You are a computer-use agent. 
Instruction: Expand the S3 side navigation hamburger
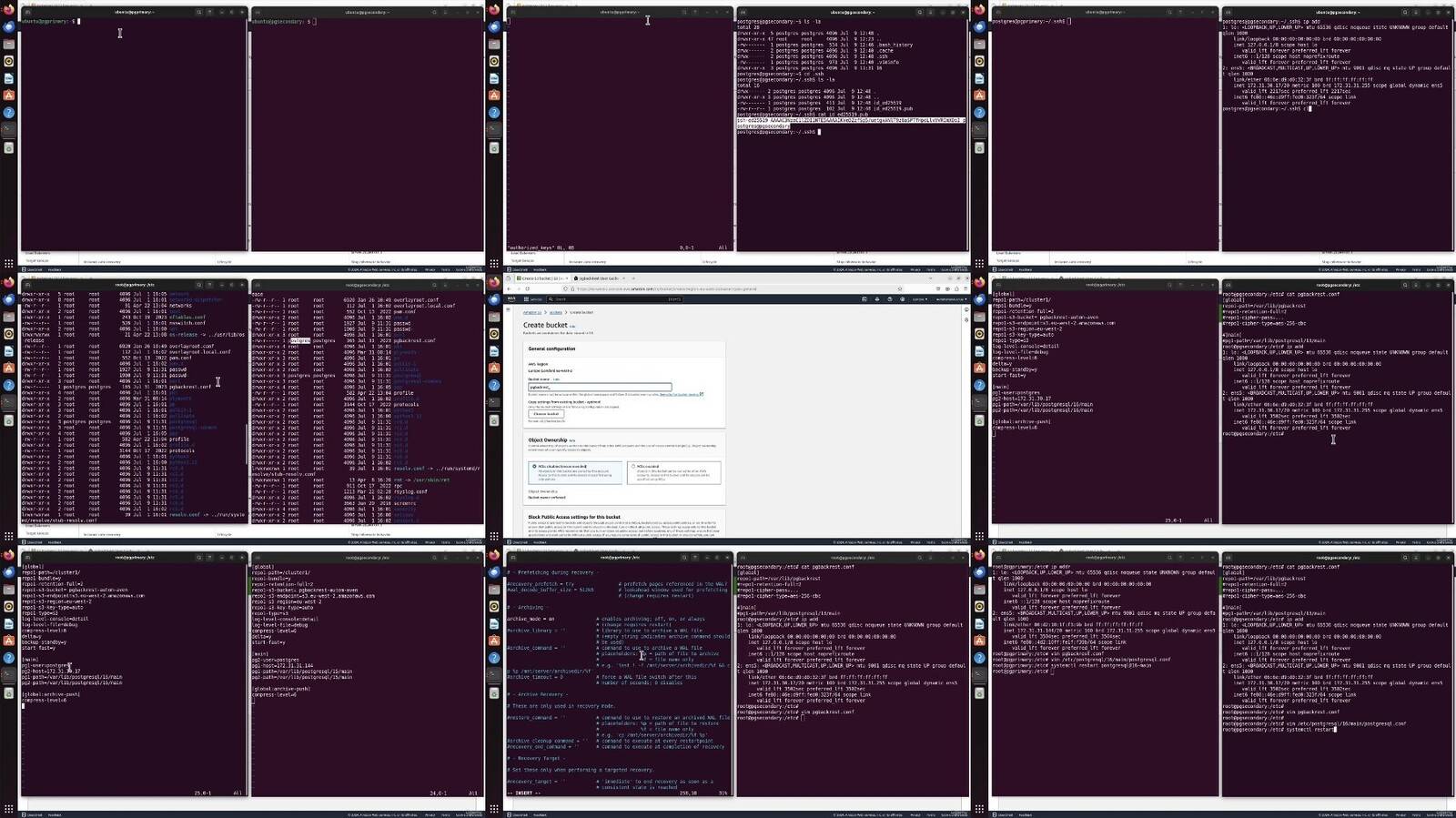click(508, 309)
